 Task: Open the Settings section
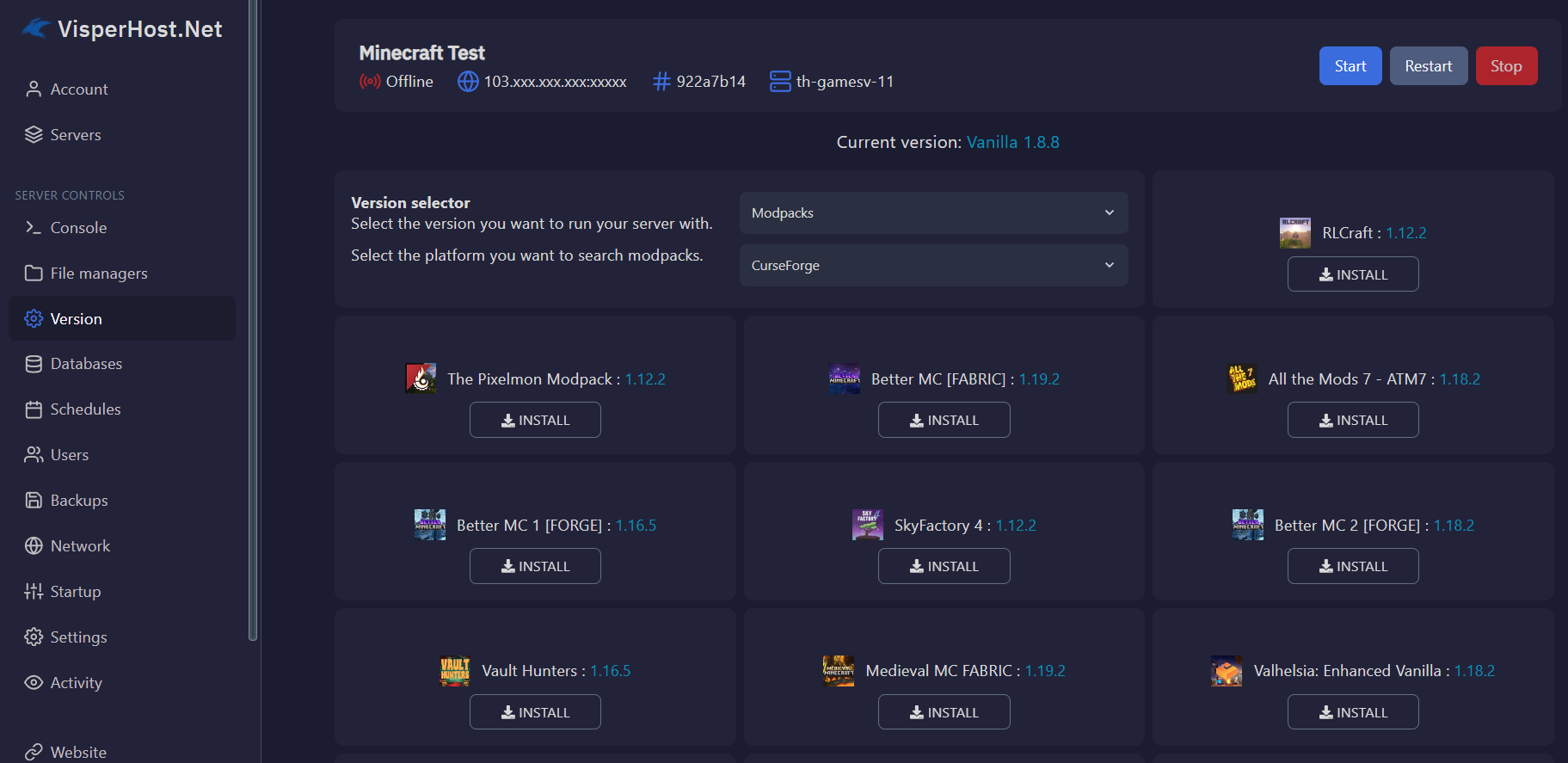click(x=122, y=637)
